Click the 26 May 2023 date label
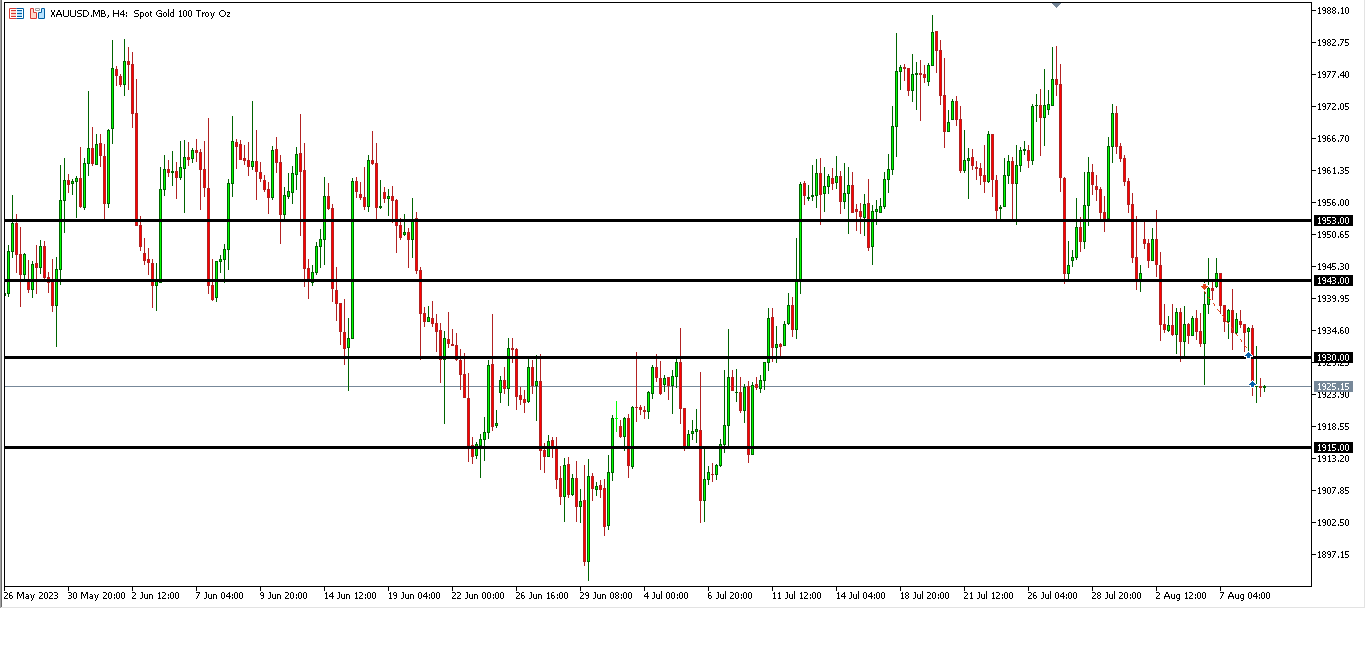The image size is (1365, 672). [x=31, y=595]
